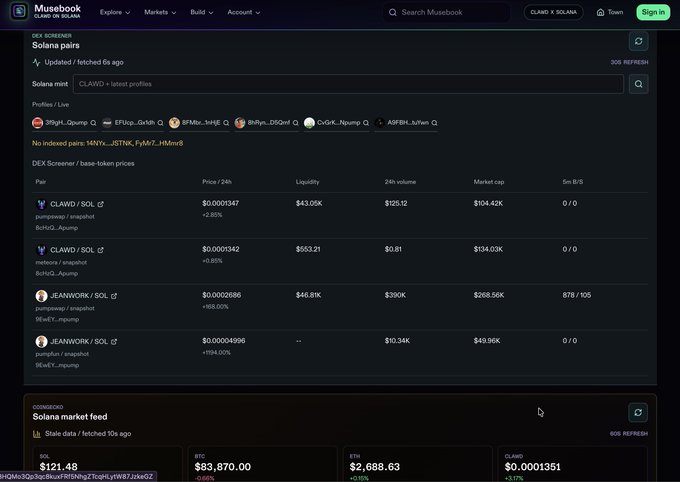
Task: Click the market cap $49.96K
Action: pos(487,341)
